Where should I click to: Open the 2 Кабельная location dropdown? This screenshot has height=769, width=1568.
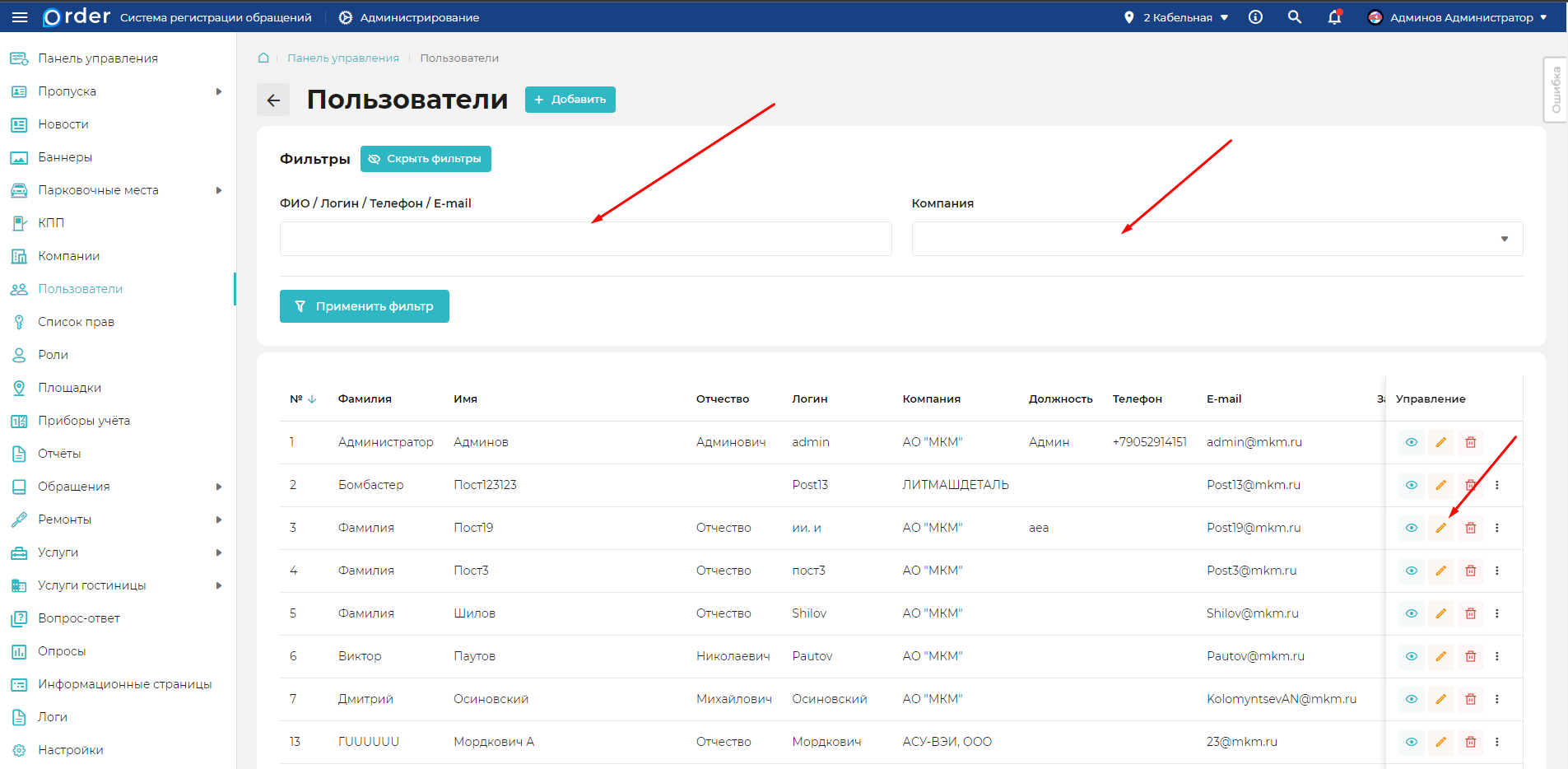(1177, 17)
